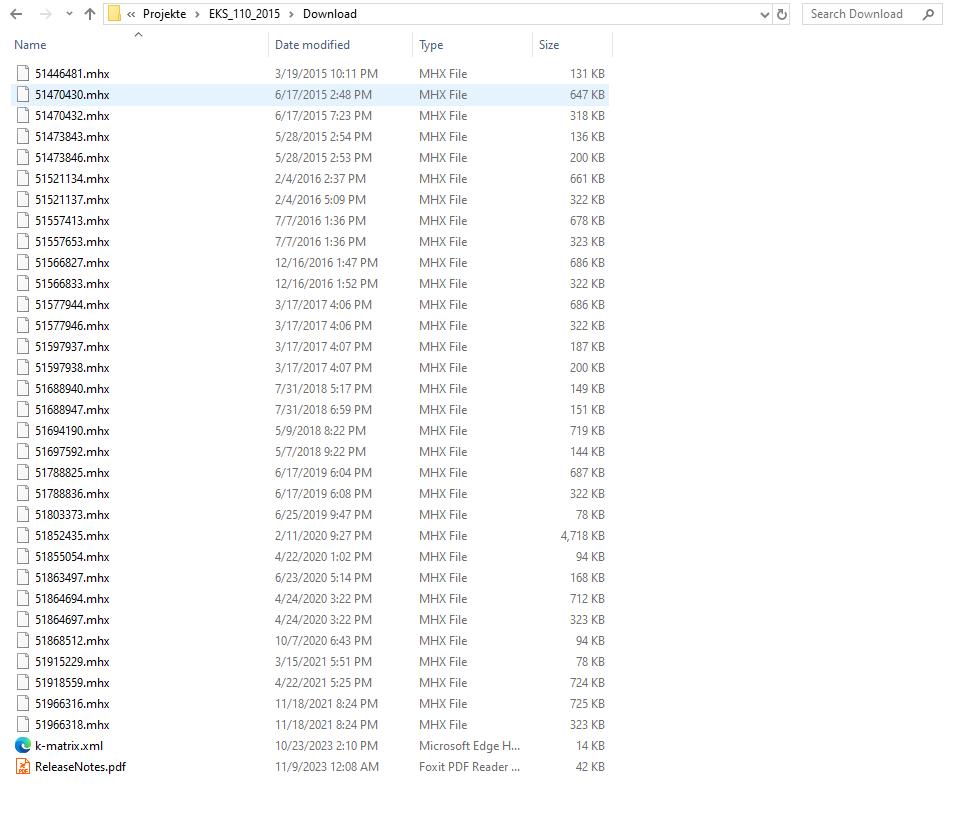The height and width of the screenshot is (838, 956).
Task: Select file icon of 51446481.mhx
Action: coord(23,73)
